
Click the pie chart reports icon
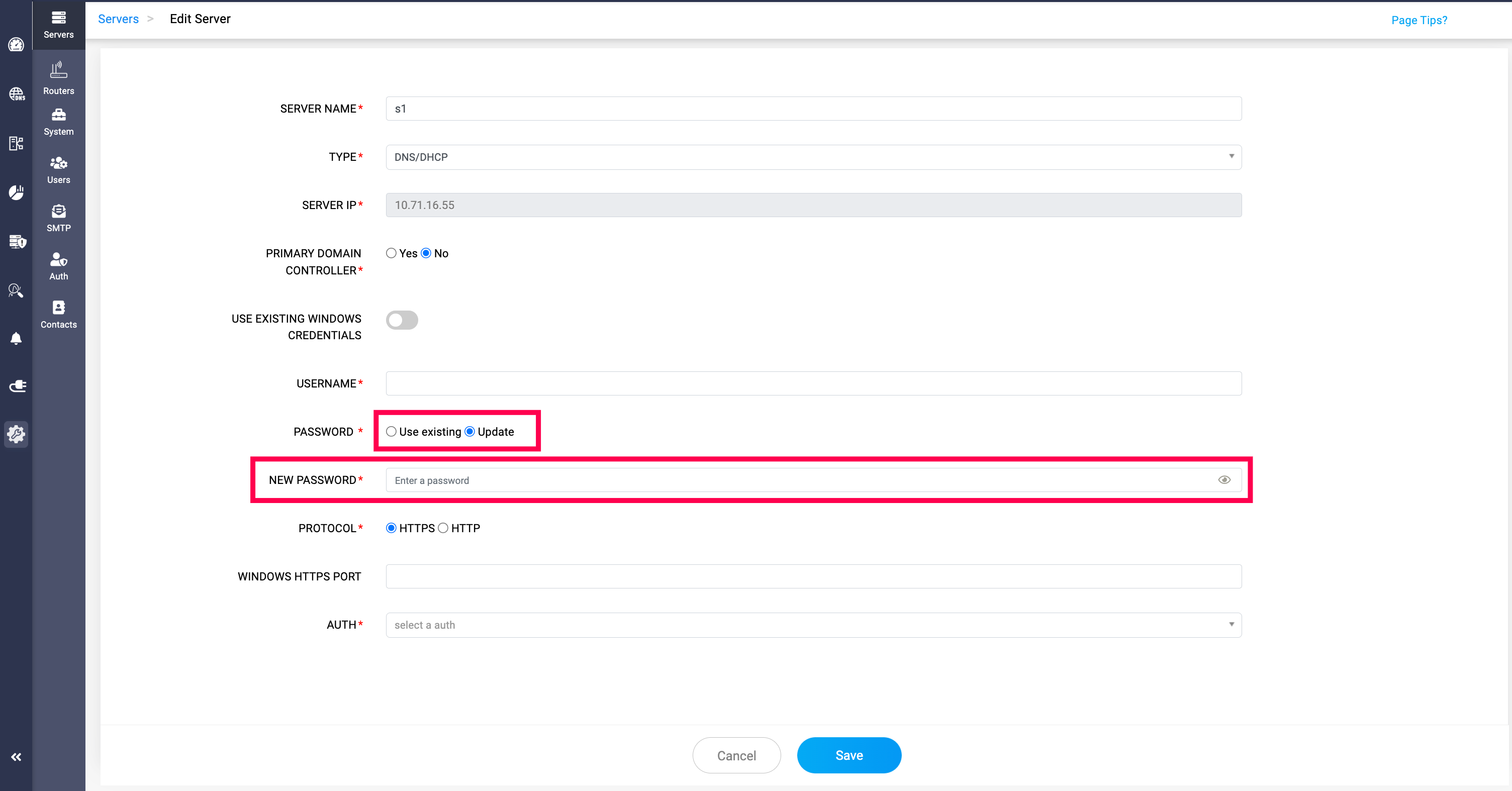click(x=16, y=192)
